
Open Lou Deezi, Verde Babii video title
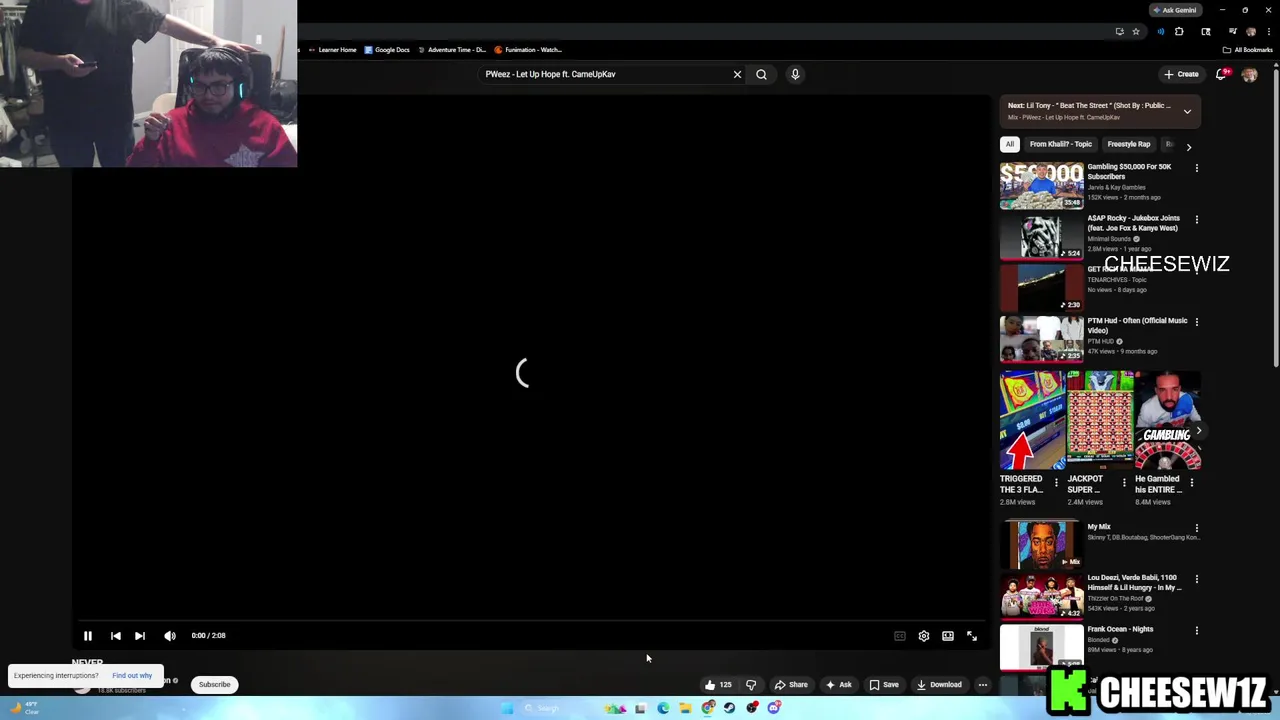coord(1135,583)
